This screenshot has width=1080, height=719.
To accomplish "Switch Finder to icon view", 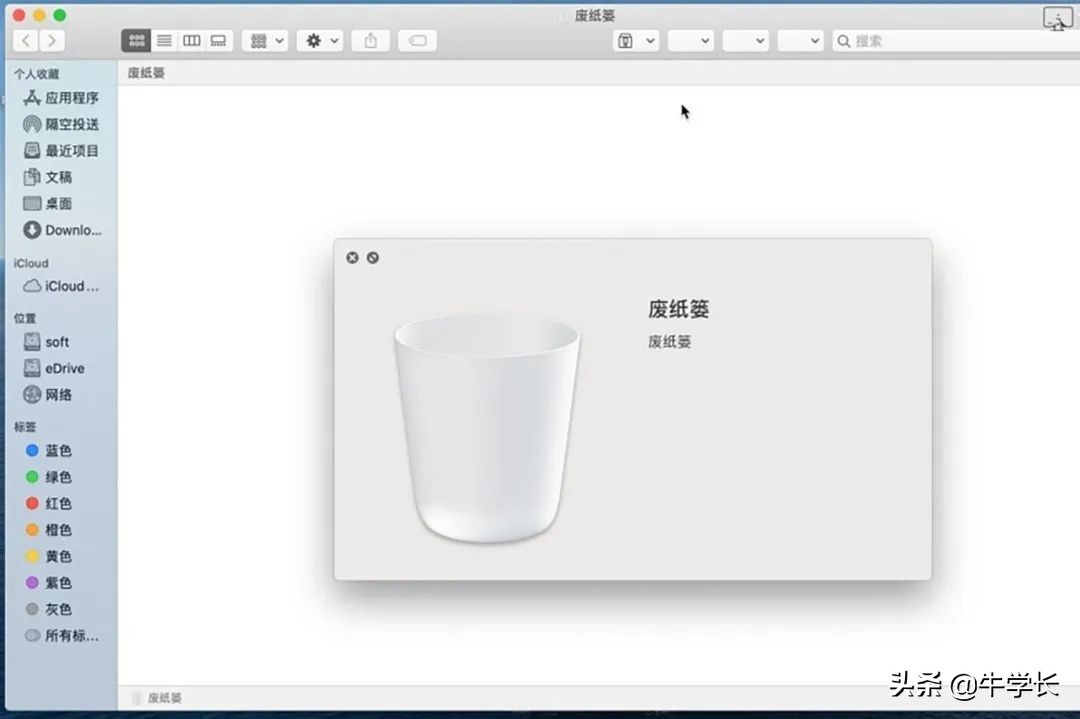I will tap(136, 40).
